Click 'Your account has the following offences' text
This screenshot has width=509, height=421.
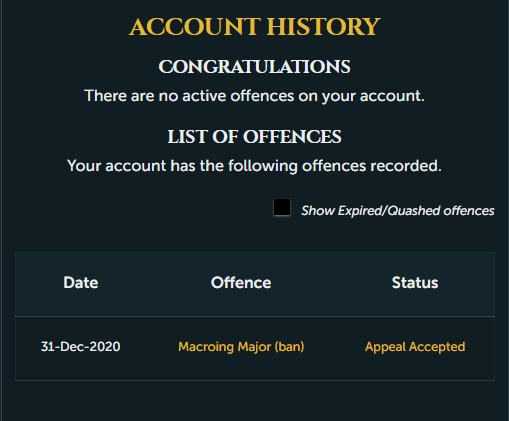pyautogui.click(x=217, y=166)
